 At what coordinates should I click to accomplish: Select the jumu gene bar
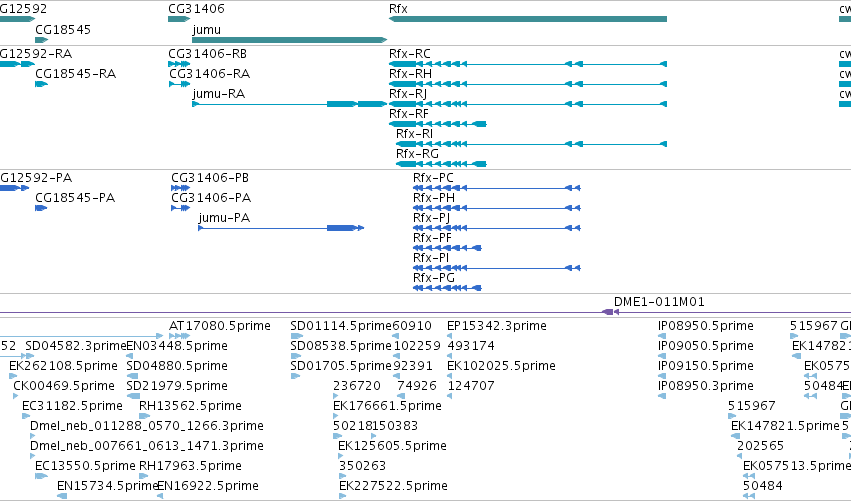coord(289,40)
